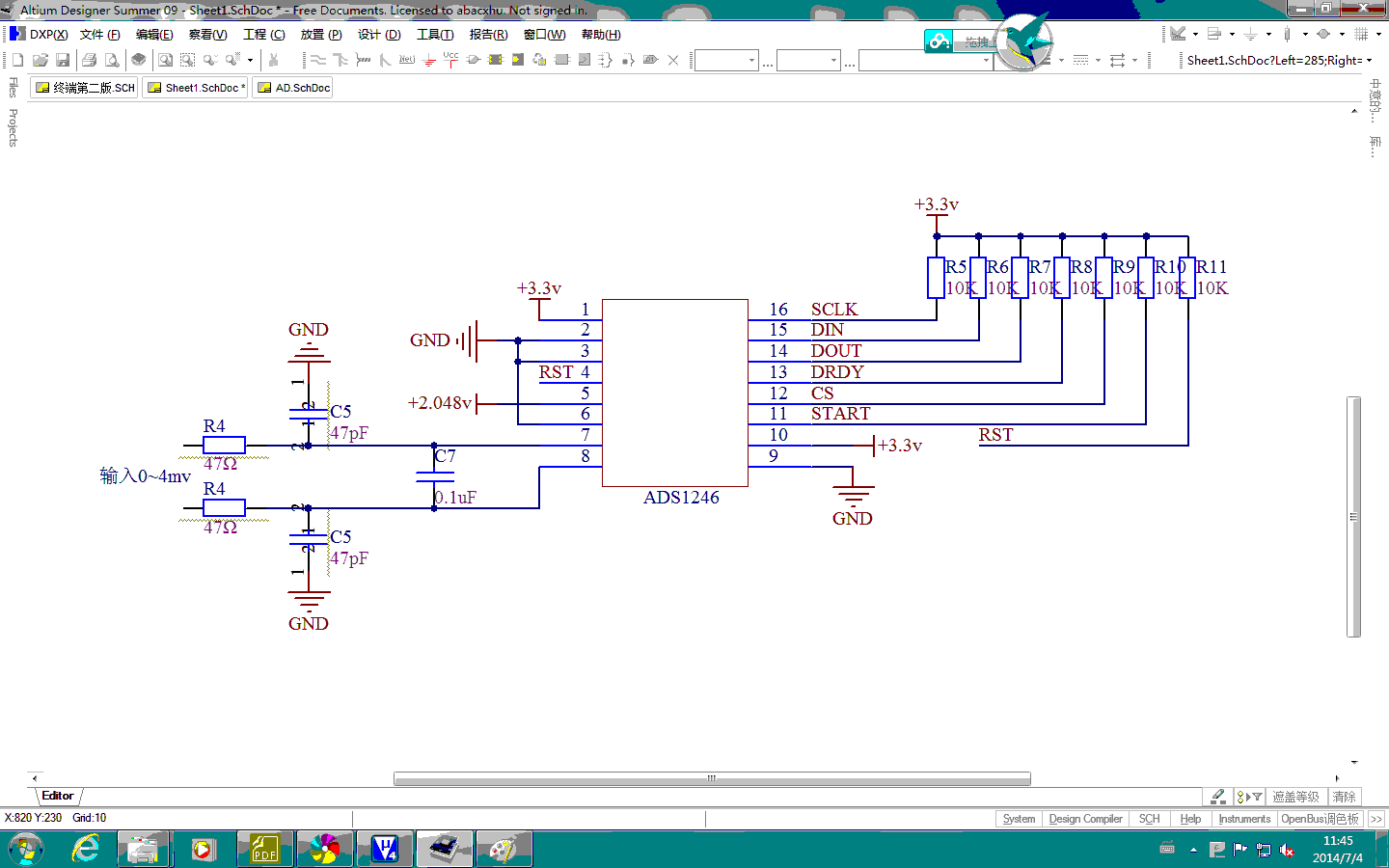Switch to the AD.SchDoc tab
This screenshot has height=868, width=1389.
[294, 88]
